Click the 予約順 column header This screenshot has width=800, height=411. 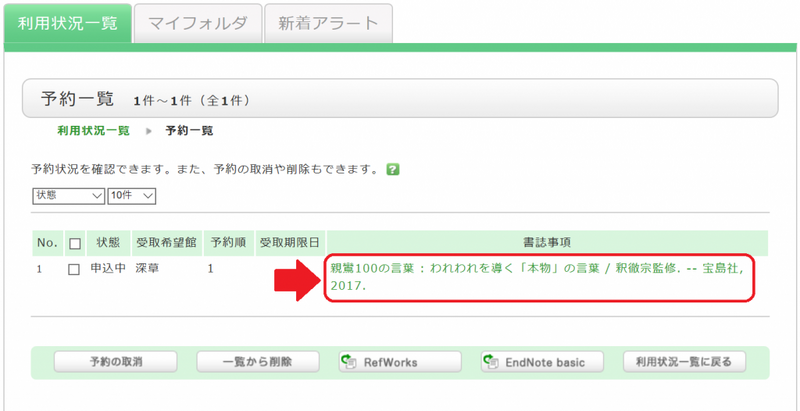[x=229, y=243]
